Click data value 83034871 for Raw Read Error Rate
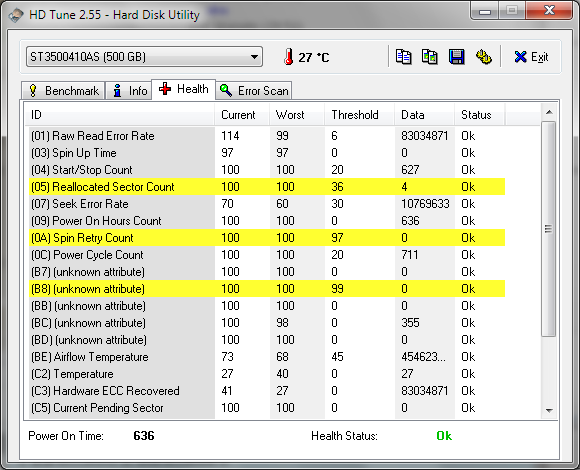The image size is (580, 470). point(425,136)
